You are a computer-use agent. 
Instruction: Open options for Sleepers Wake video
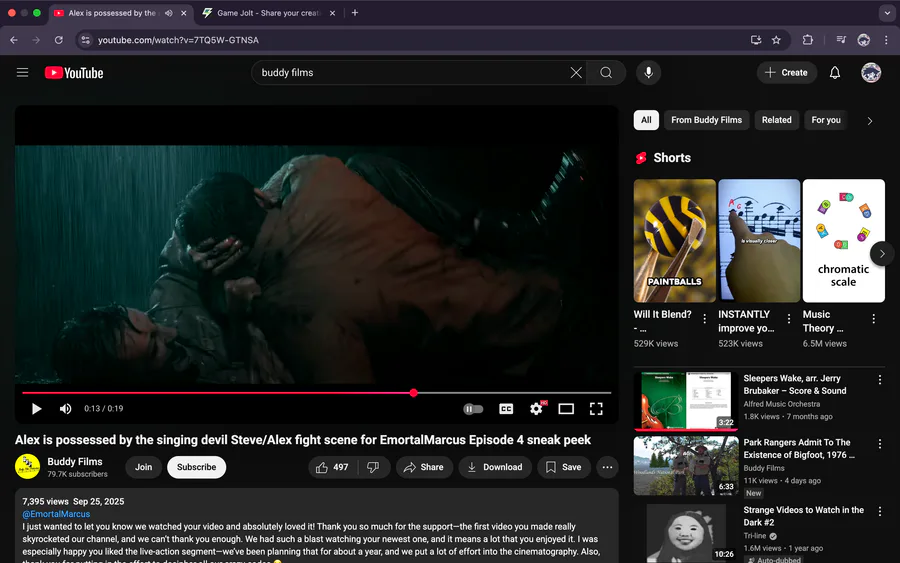[880, 380]
